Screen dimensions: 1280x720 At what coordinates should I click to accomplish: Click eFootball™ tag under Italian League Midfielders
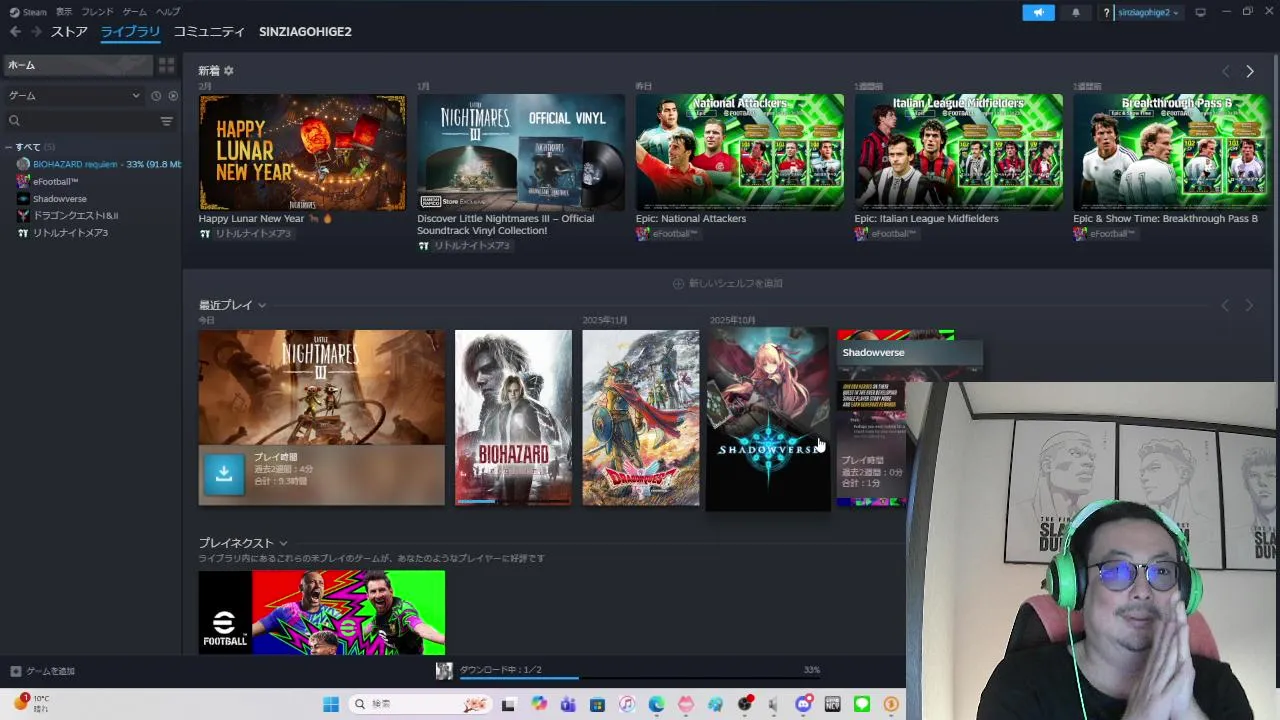[885, 234]
